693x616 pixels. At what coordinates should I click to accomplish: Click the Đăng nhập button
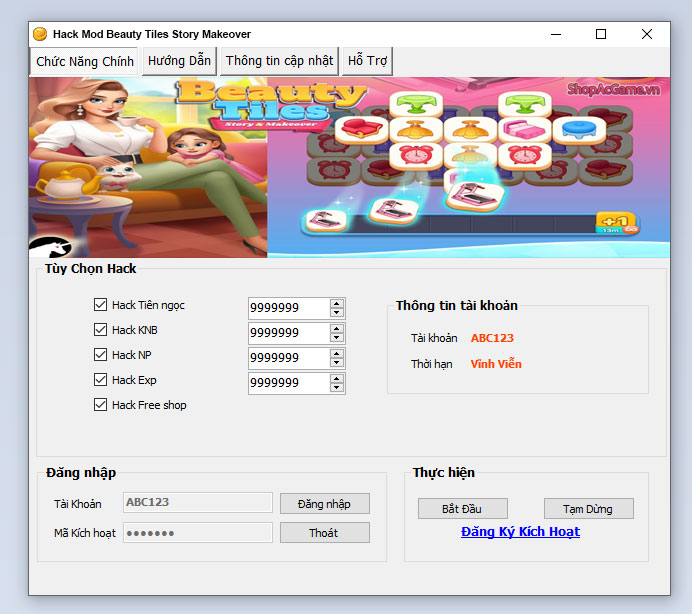(325, 504)
